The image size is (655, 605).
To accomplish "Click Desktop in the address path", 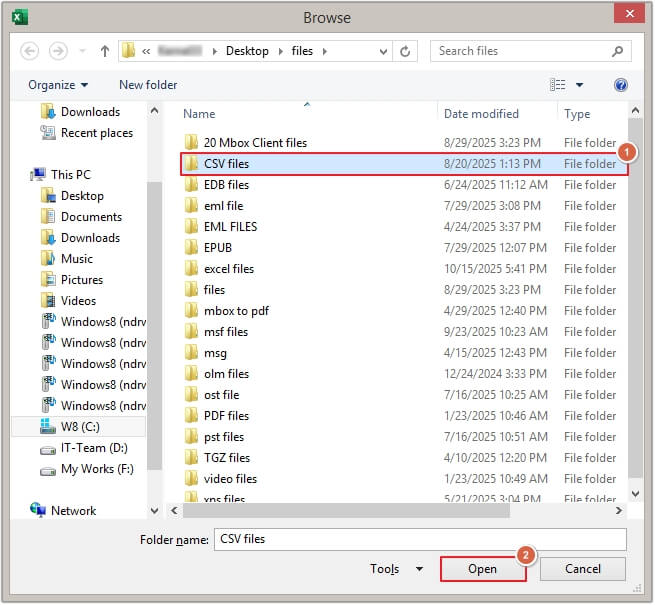I will coord(247,51).
